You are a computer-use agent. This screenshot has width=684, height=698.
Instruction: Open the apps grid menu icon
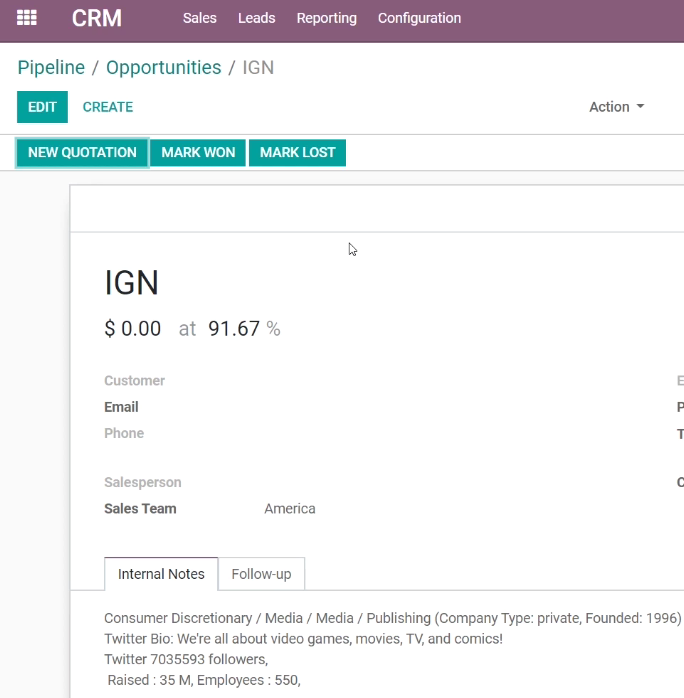(27, 18)
